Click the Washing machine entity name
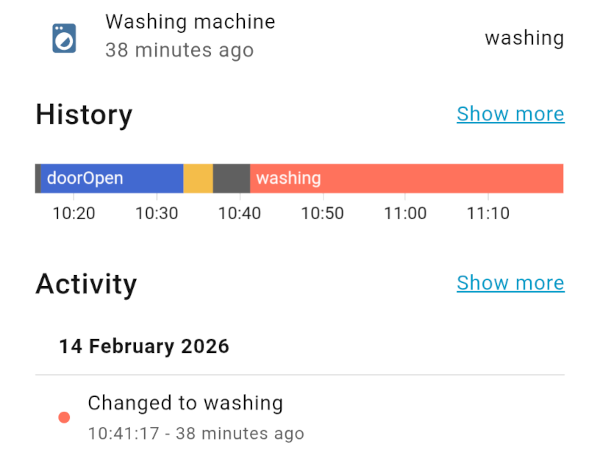 click(190, 21)
